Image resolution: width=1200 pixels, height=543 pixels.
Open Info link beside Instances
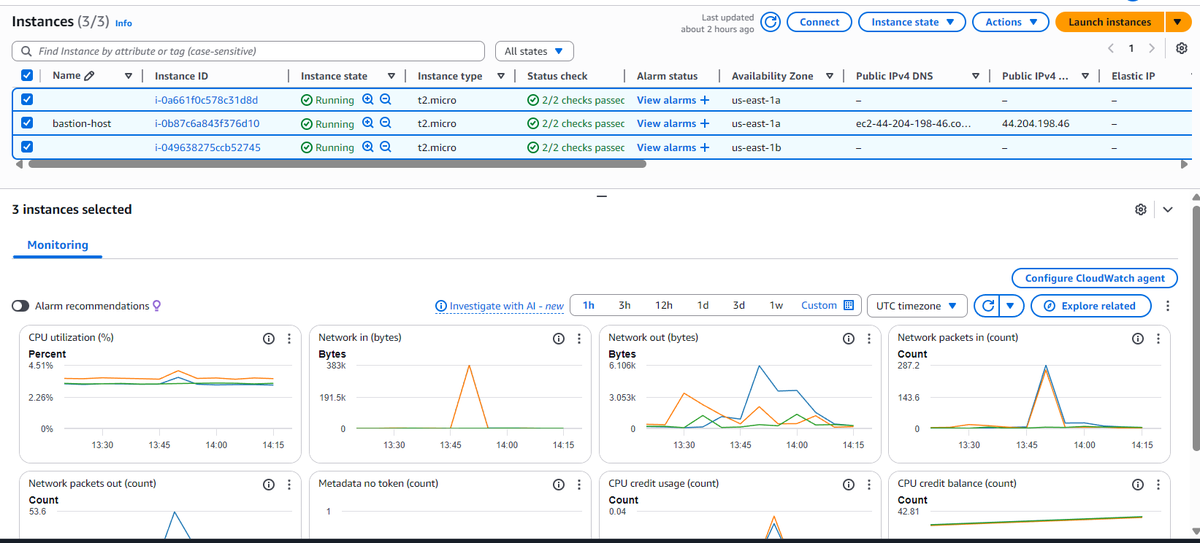coord(123,23)
